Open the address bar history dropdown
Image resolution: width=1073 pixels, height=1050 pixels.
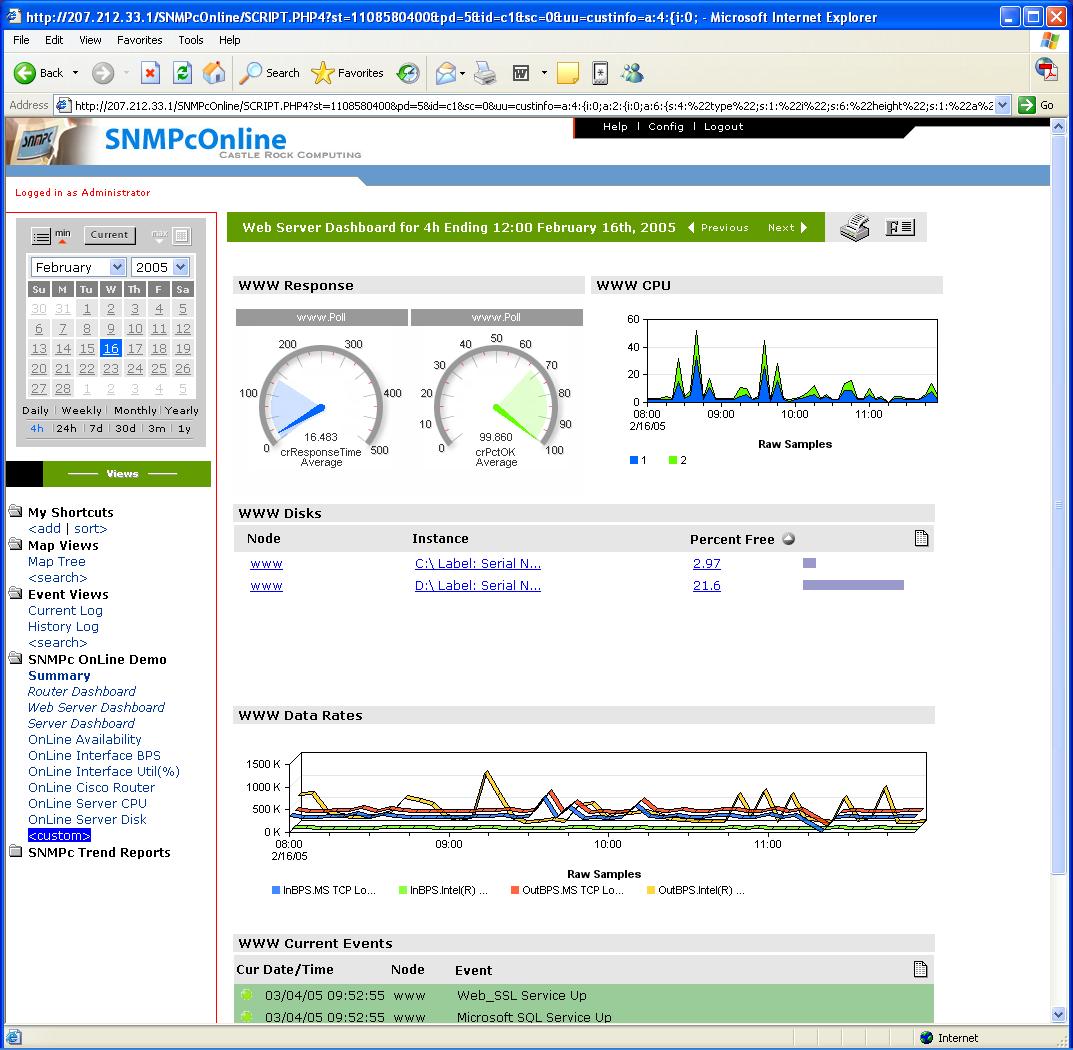[1003, 105]
